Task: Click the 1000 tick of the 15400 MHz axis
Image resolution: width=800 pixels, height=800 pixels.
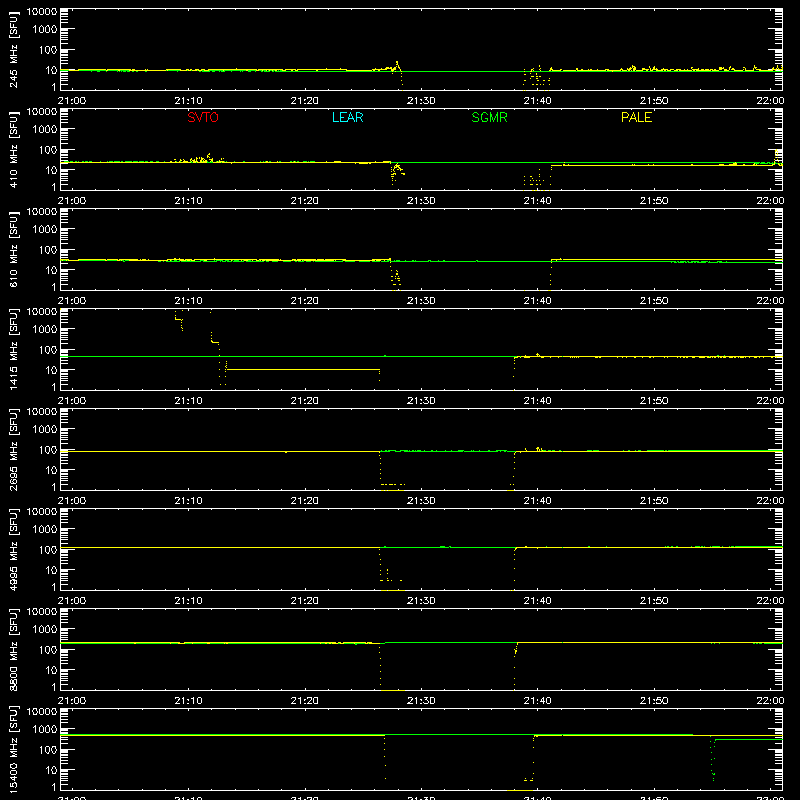Action: [45, 730]
